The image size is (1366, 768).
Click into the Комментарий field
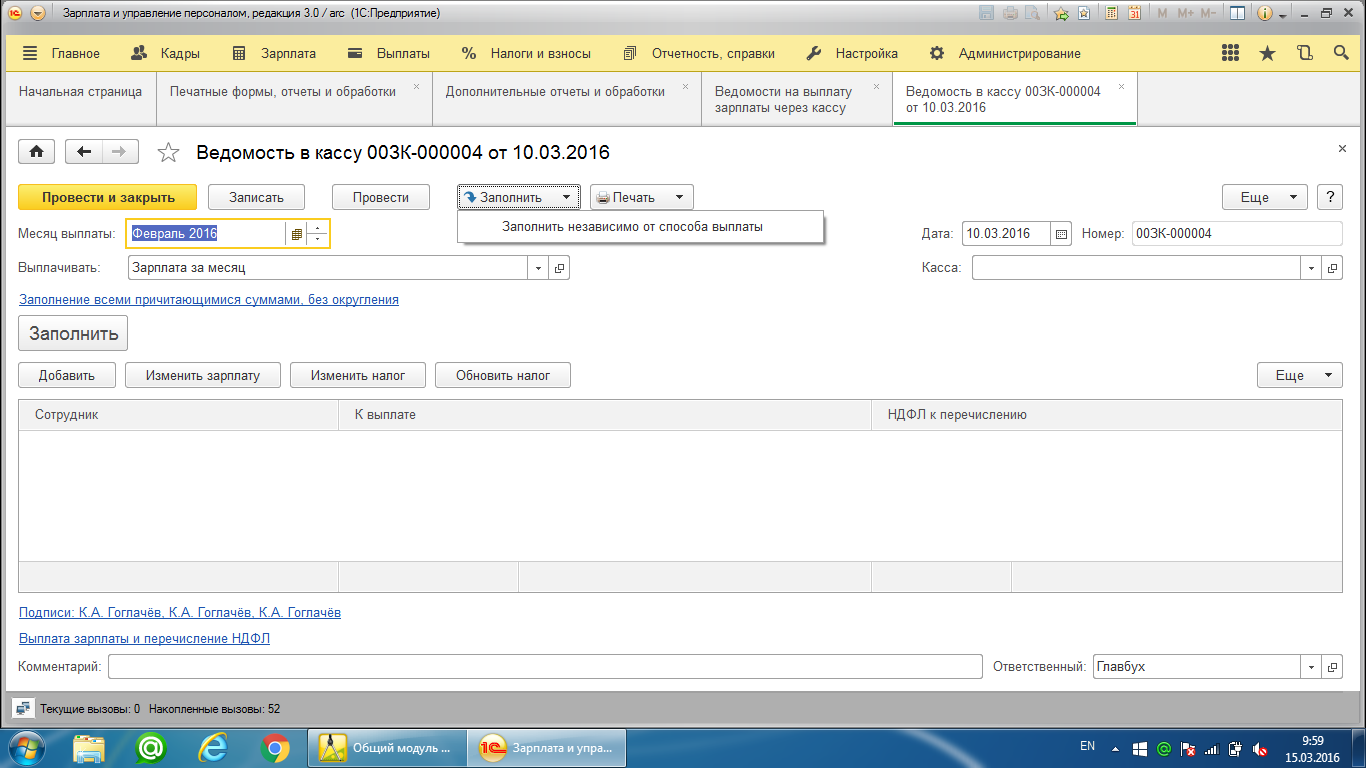[x=545, y=667]
